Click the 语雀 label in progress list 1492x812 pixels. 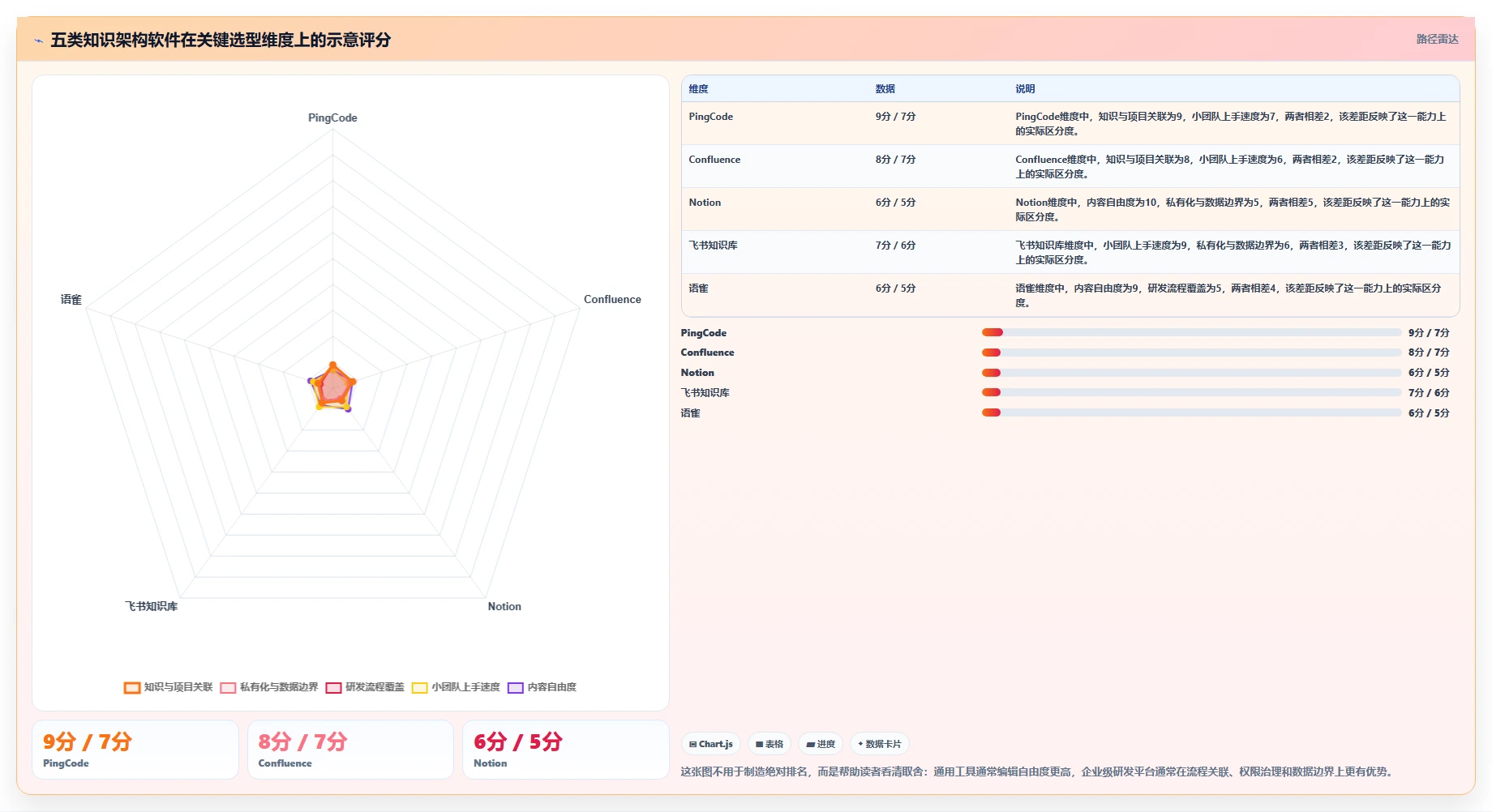pos(690,413)
